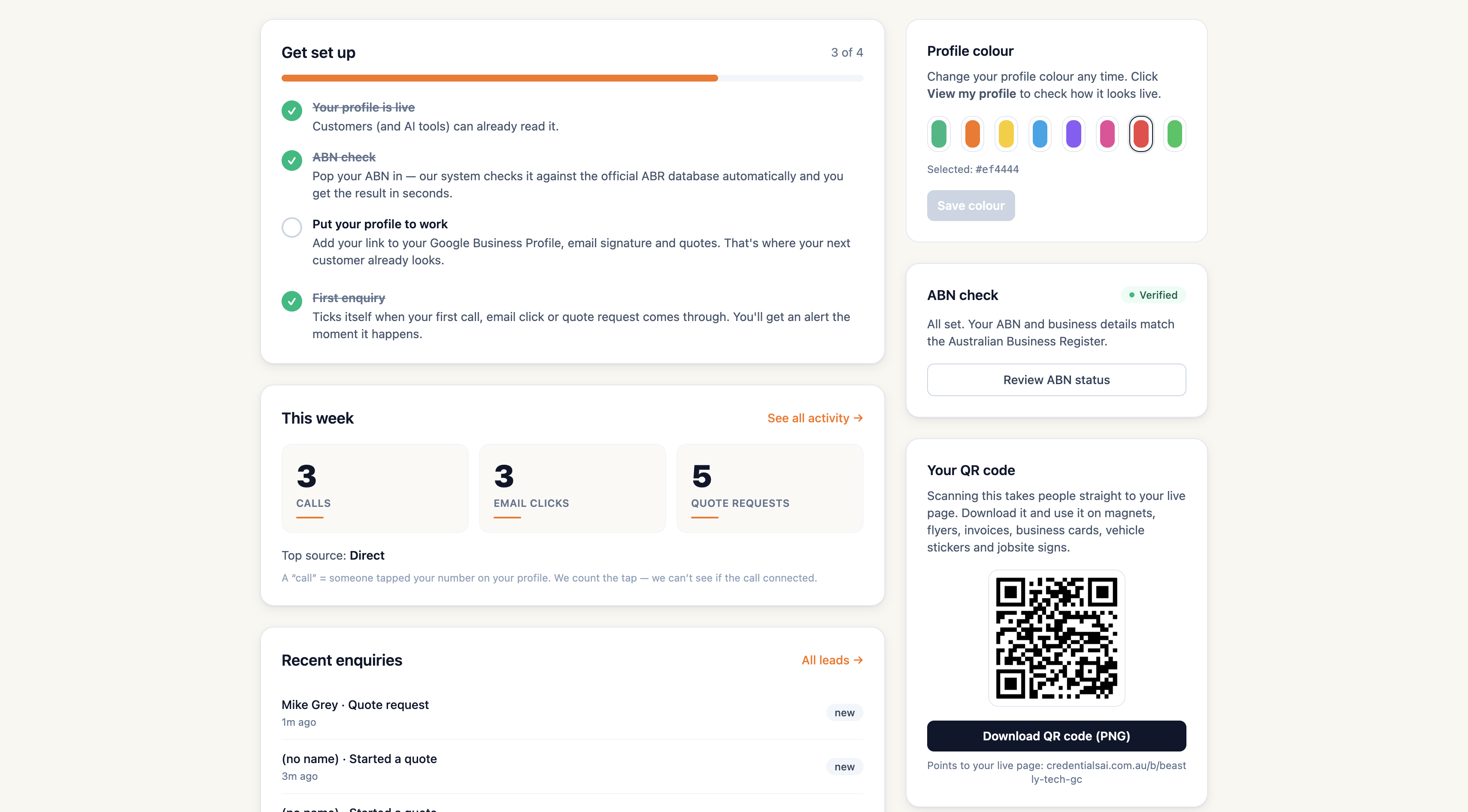
Task: Click the Quote Requests stat card
Action: coord(769,488)
